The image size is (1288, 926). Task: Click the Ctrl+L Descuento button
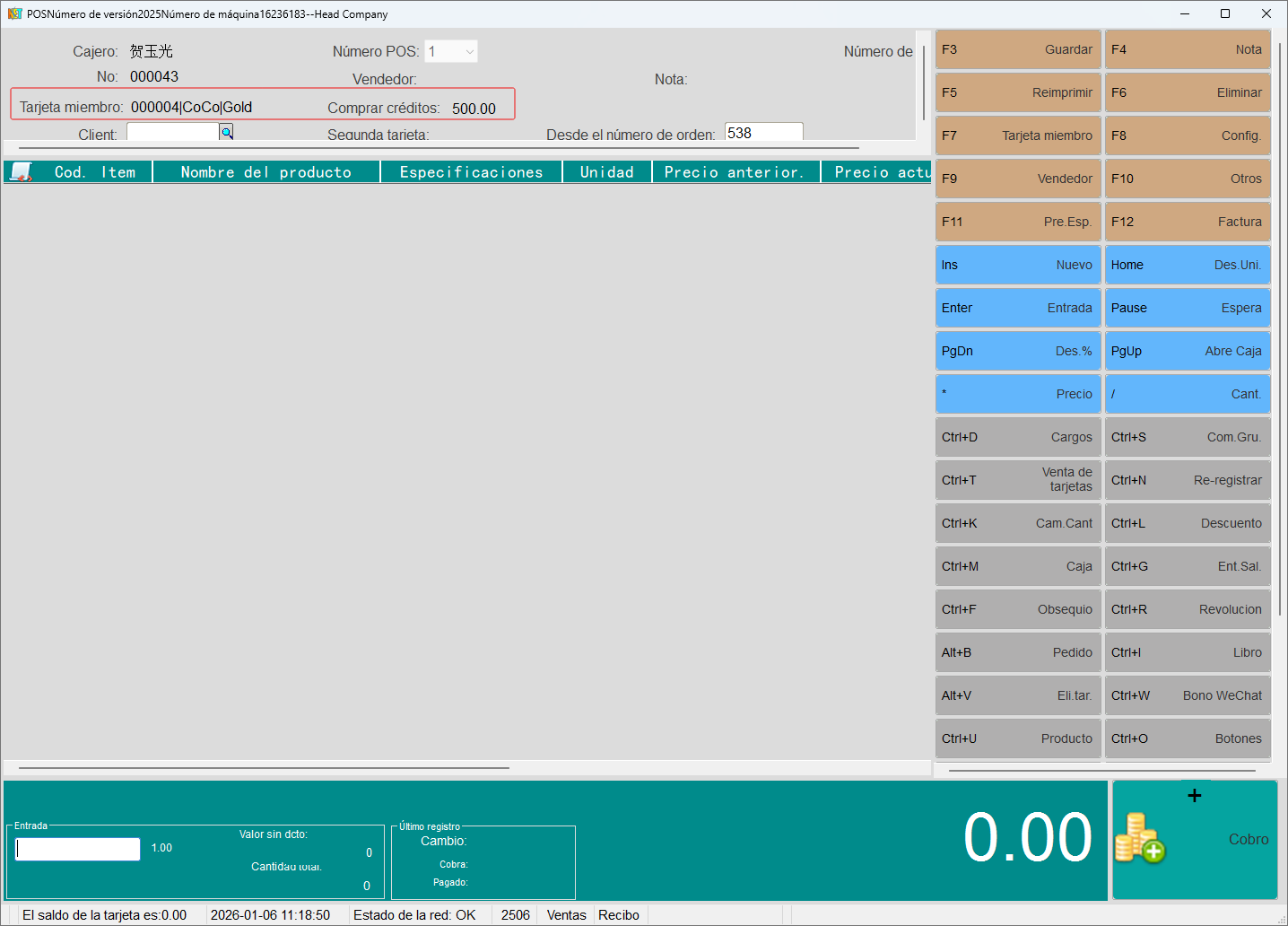pyautogui.click(x=1187, y=523)
